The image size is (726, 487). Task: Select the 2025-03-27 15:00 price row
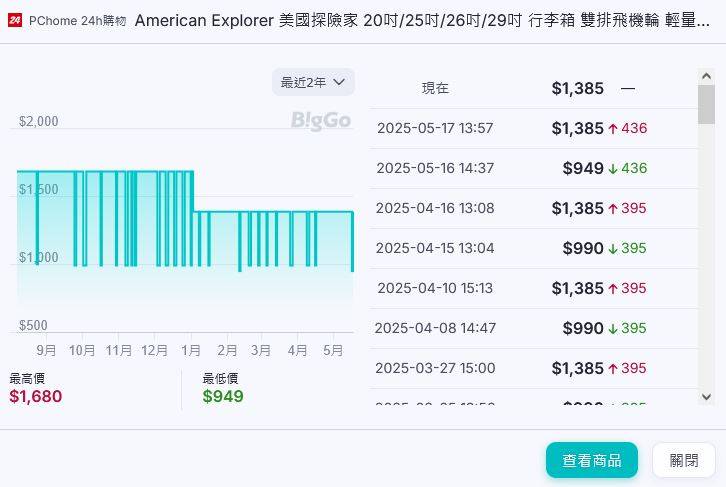point(533,368)
